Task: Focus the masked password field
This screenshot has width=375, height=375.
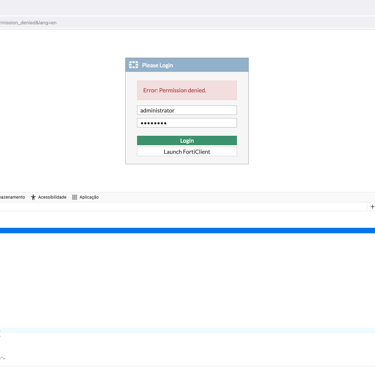Action: pos(187,123)
